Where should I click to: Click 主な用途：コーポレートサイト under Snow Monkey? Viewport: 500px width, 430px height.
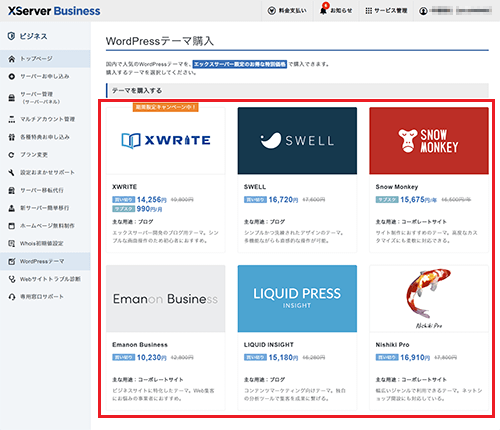[x=411, y=222]
